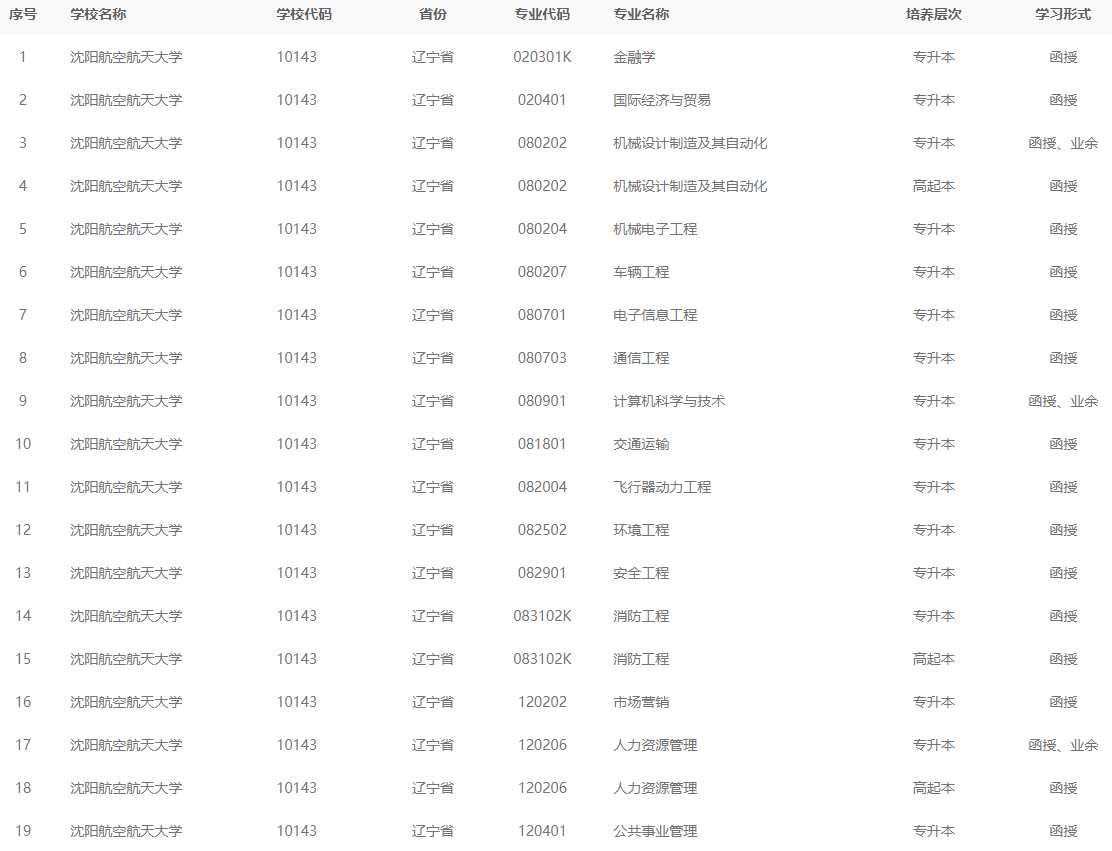This screenshot has height=851, width=1112.
Task: Click 辽宁省 in the 车辆工程 row
Action: tap(433, 272)
